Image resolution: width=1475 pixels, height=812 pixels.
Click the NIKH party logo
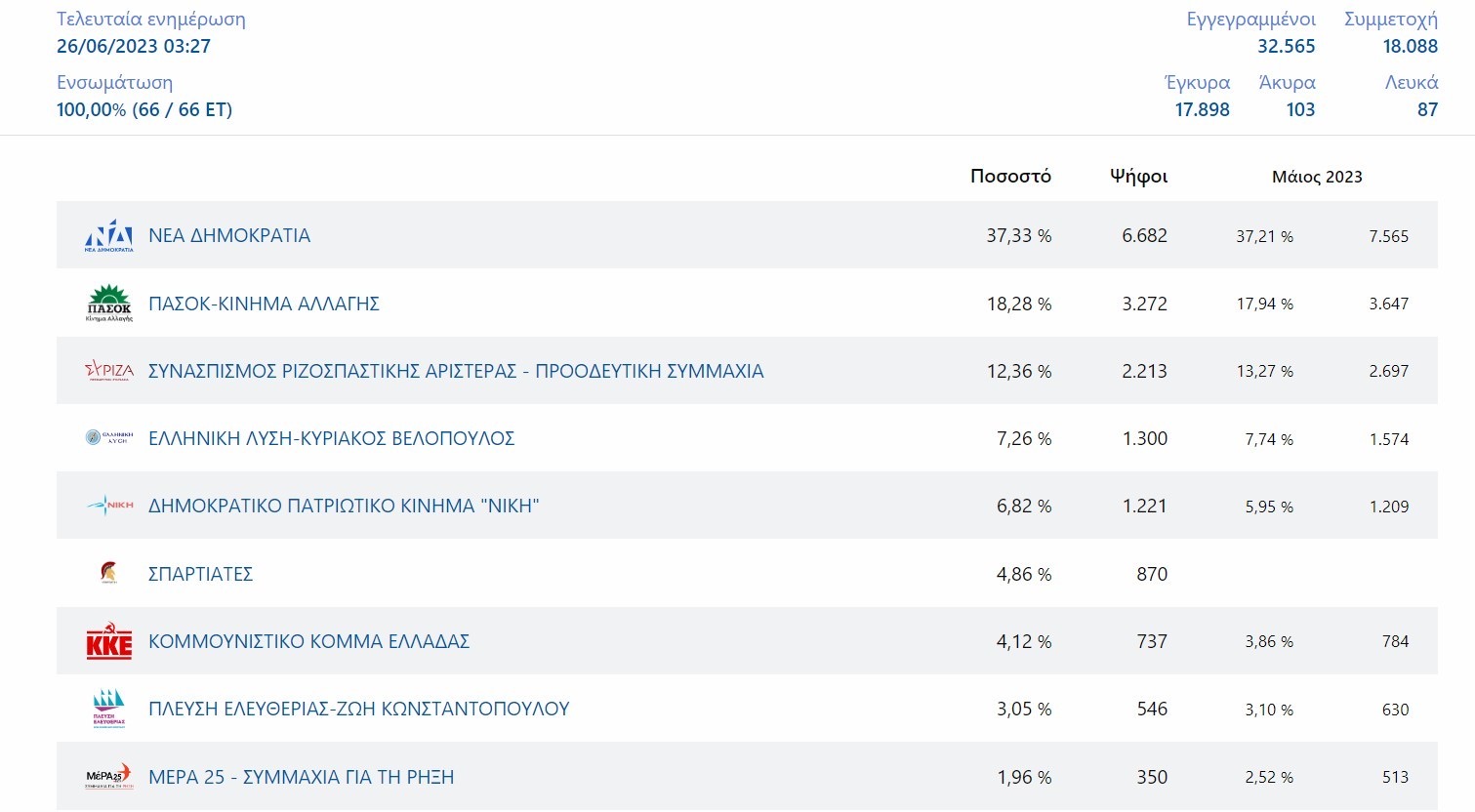(109, 506)
